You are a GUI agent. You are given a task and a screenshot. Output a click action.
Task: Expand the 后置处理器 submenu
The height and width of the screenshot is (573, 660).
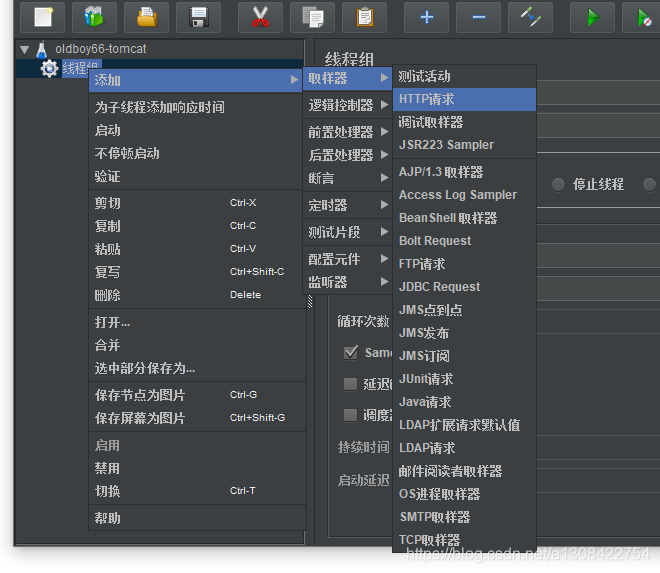pos(347,155)
